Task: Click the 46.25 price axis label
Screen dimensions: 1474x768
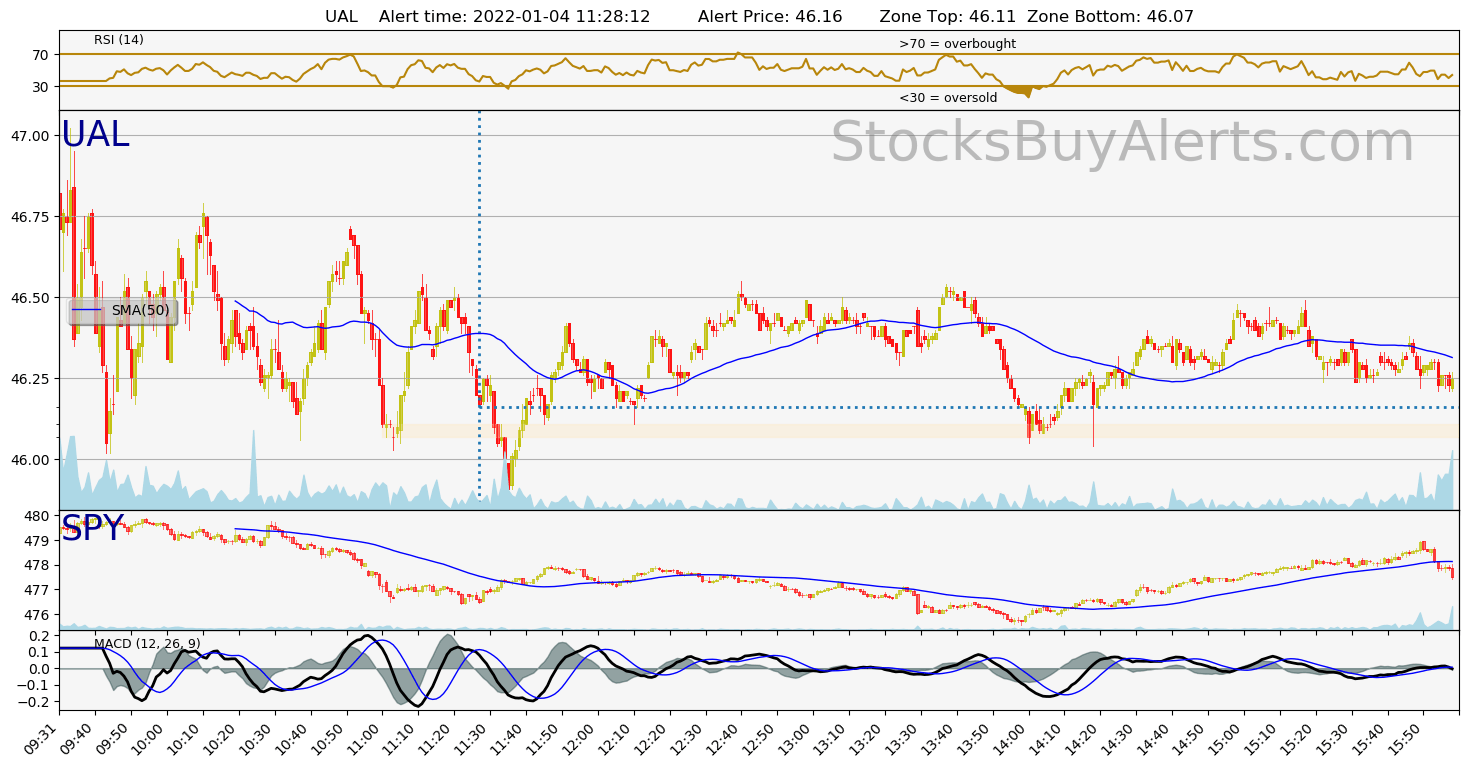Action: pyautogui.click(x=32, y=379)
